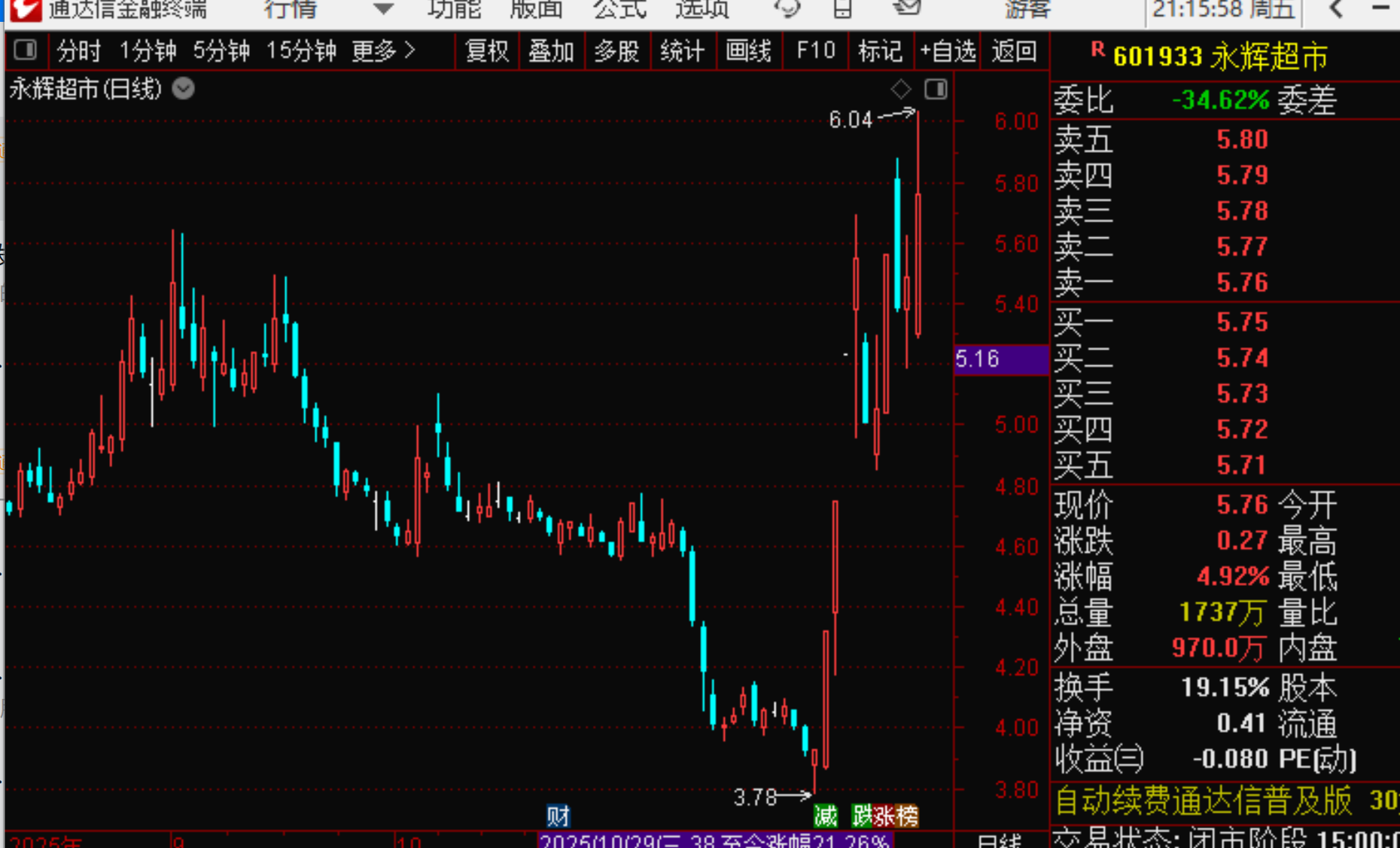This screenshot has height=848, width=1400.
Task: Expand 更多 periods list
Action: click(x=383, y=51)
